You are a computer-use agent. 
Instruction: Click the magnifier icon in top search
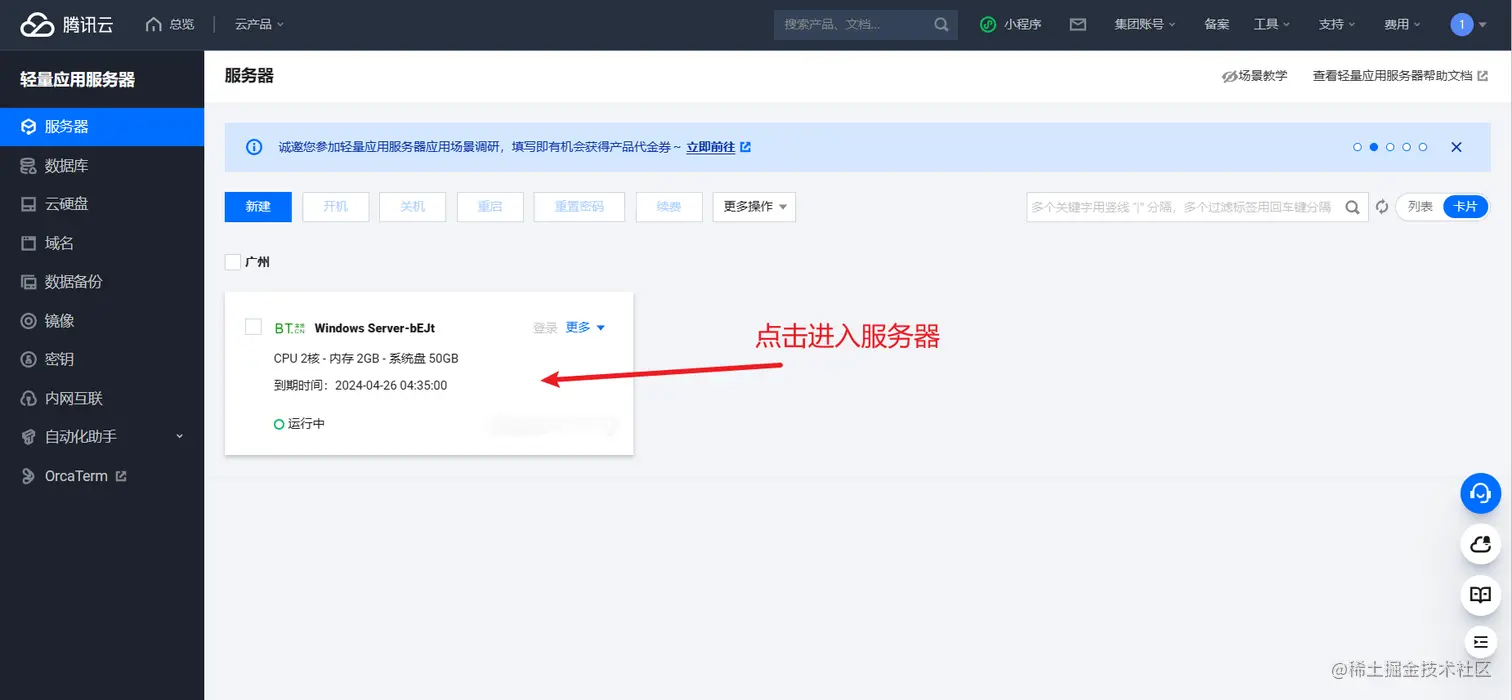click(941, 24)
